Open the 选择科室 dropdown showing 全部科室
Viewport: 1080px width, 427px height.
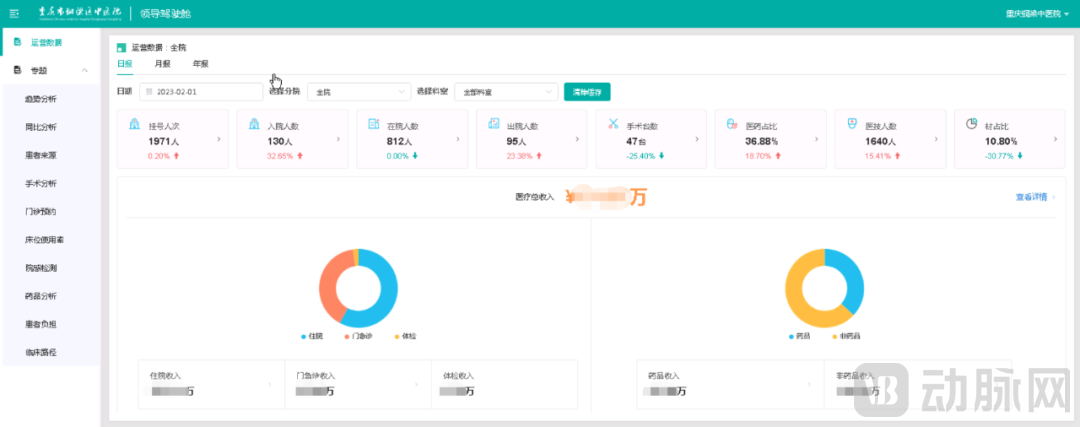506,92
